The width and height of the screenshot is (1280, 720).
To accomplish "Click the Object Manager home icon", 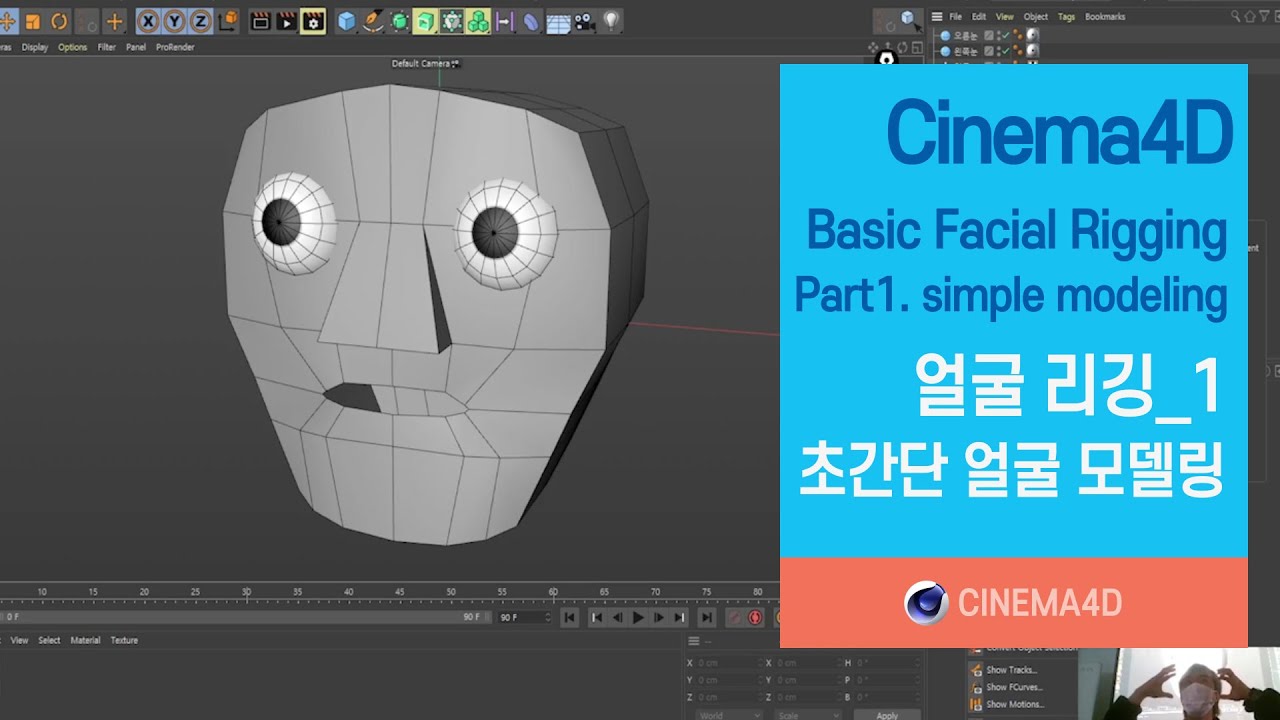I will [1248, 16].
